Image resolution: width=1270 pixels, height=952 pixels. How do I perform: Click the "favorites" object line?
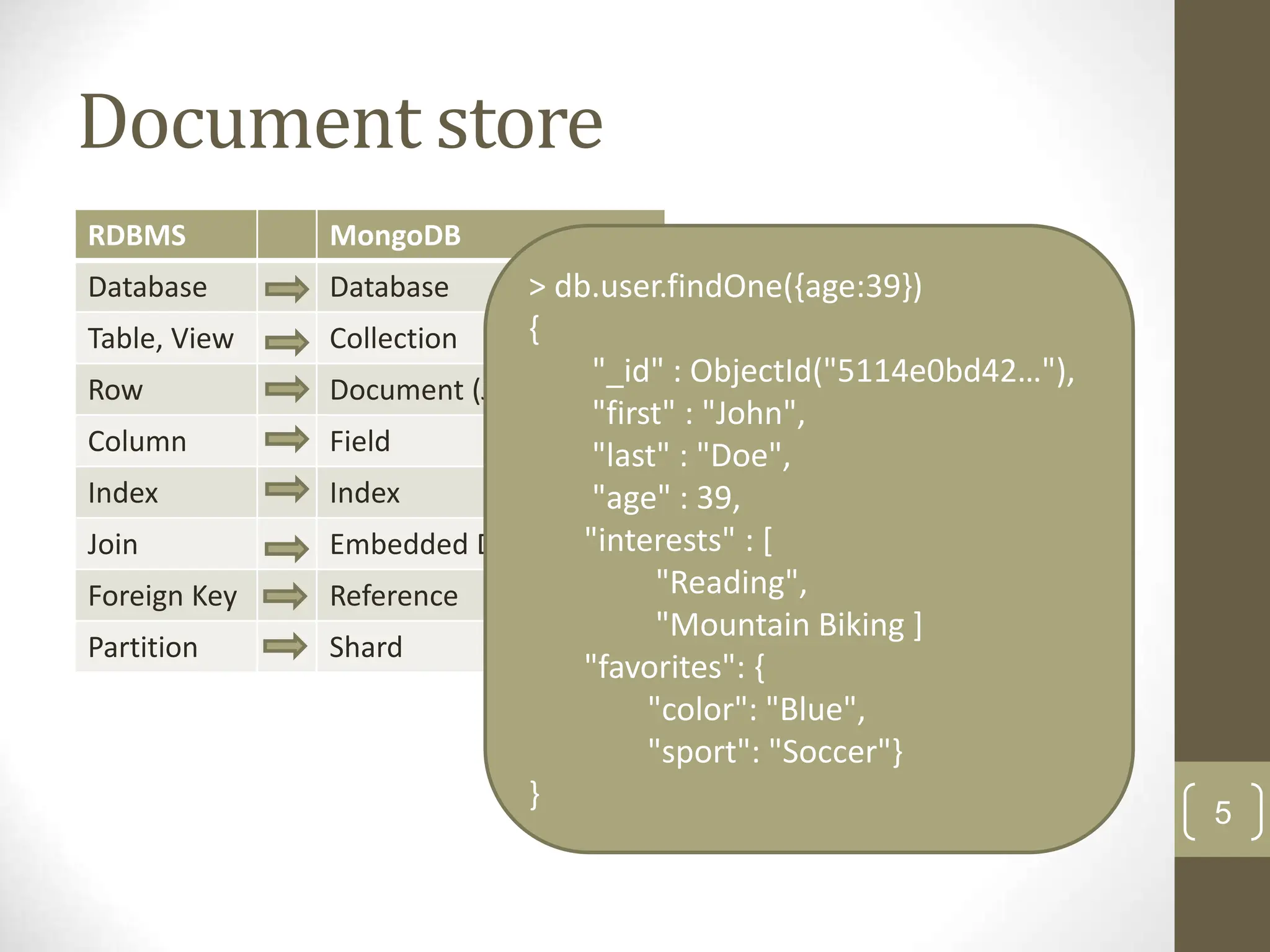(675, 668)
